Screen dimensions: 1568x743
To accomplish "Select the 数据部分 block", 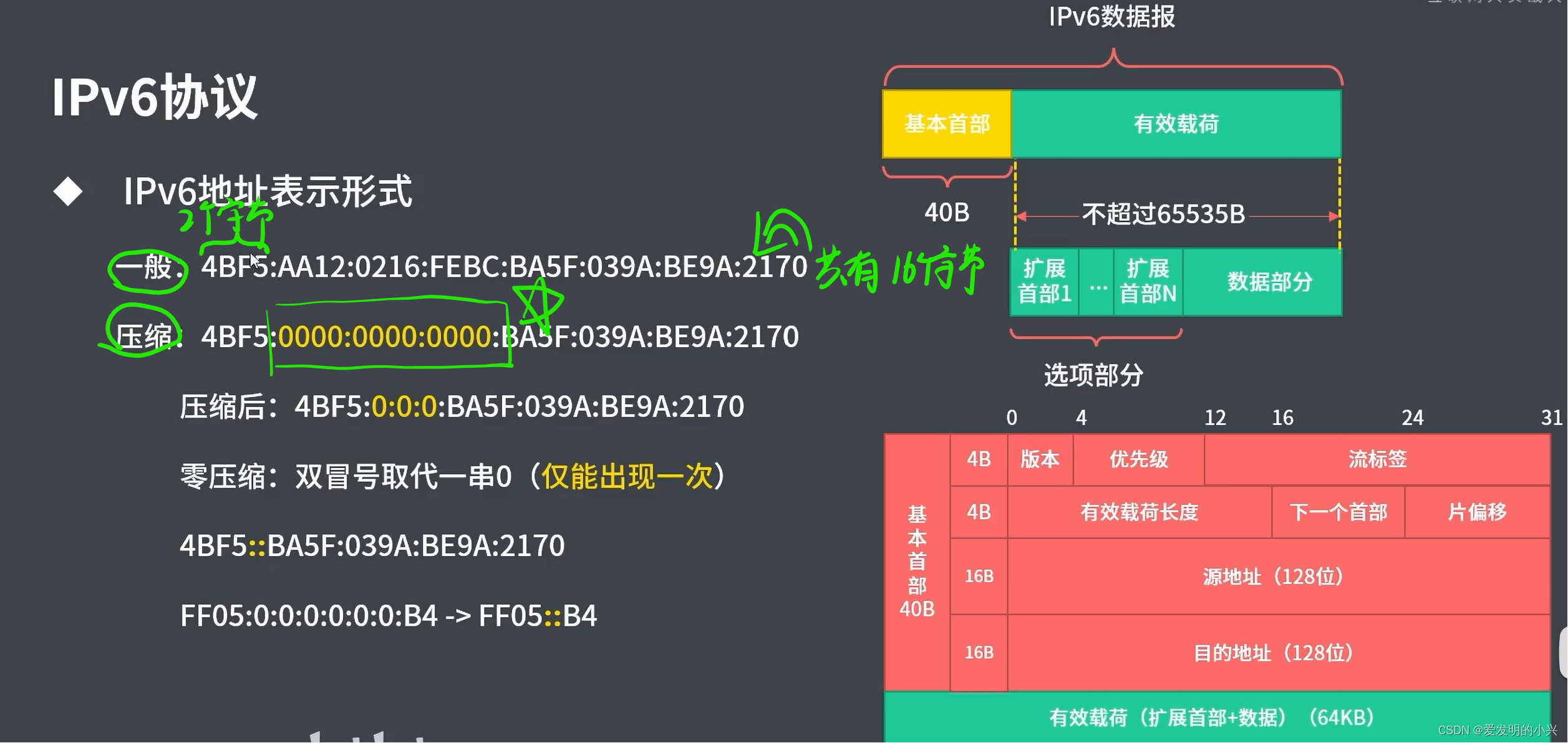I will coord(1262,282).
